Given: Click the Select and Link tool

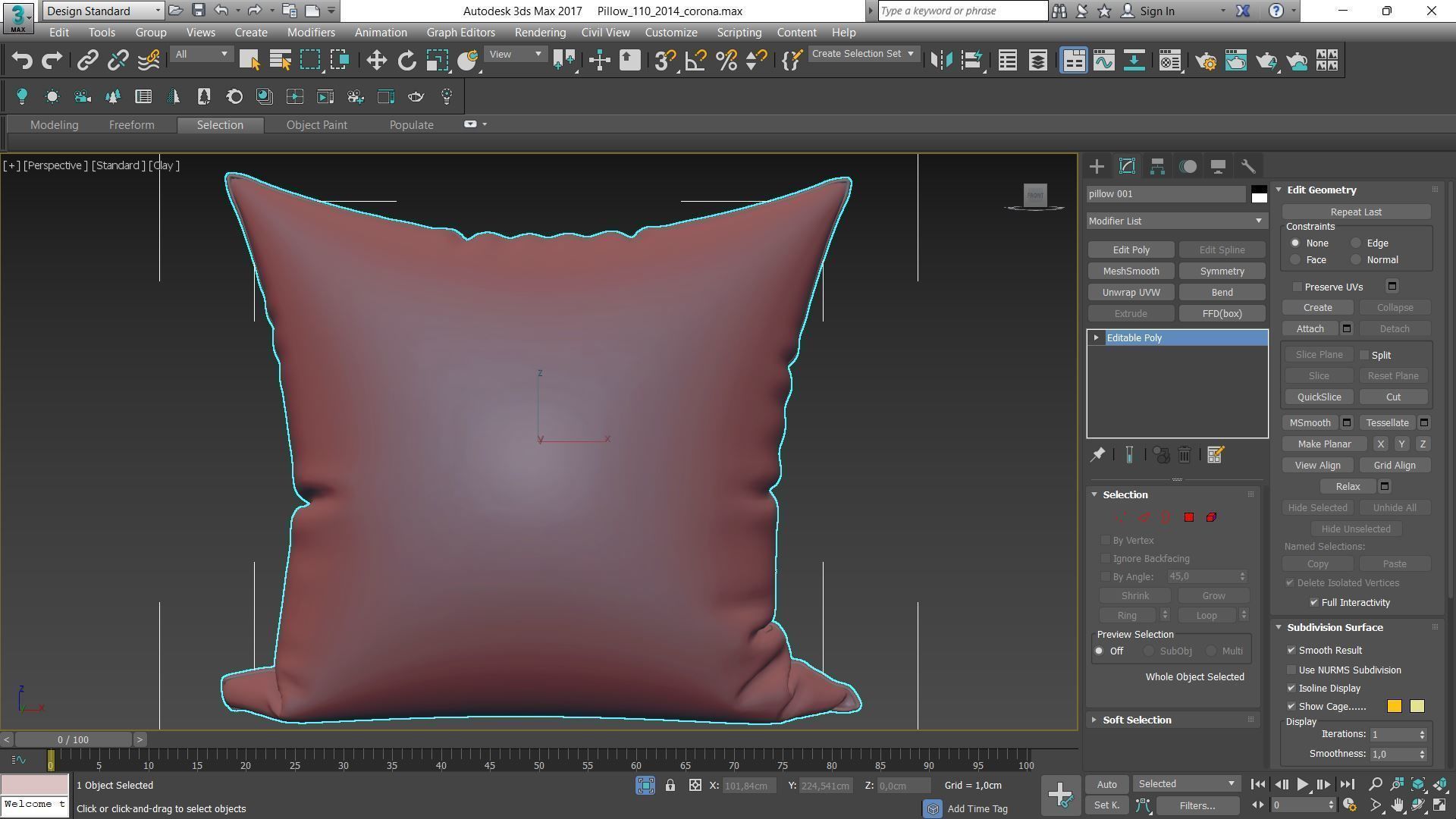Looking at the screenshot, I should tap(88, 61).
